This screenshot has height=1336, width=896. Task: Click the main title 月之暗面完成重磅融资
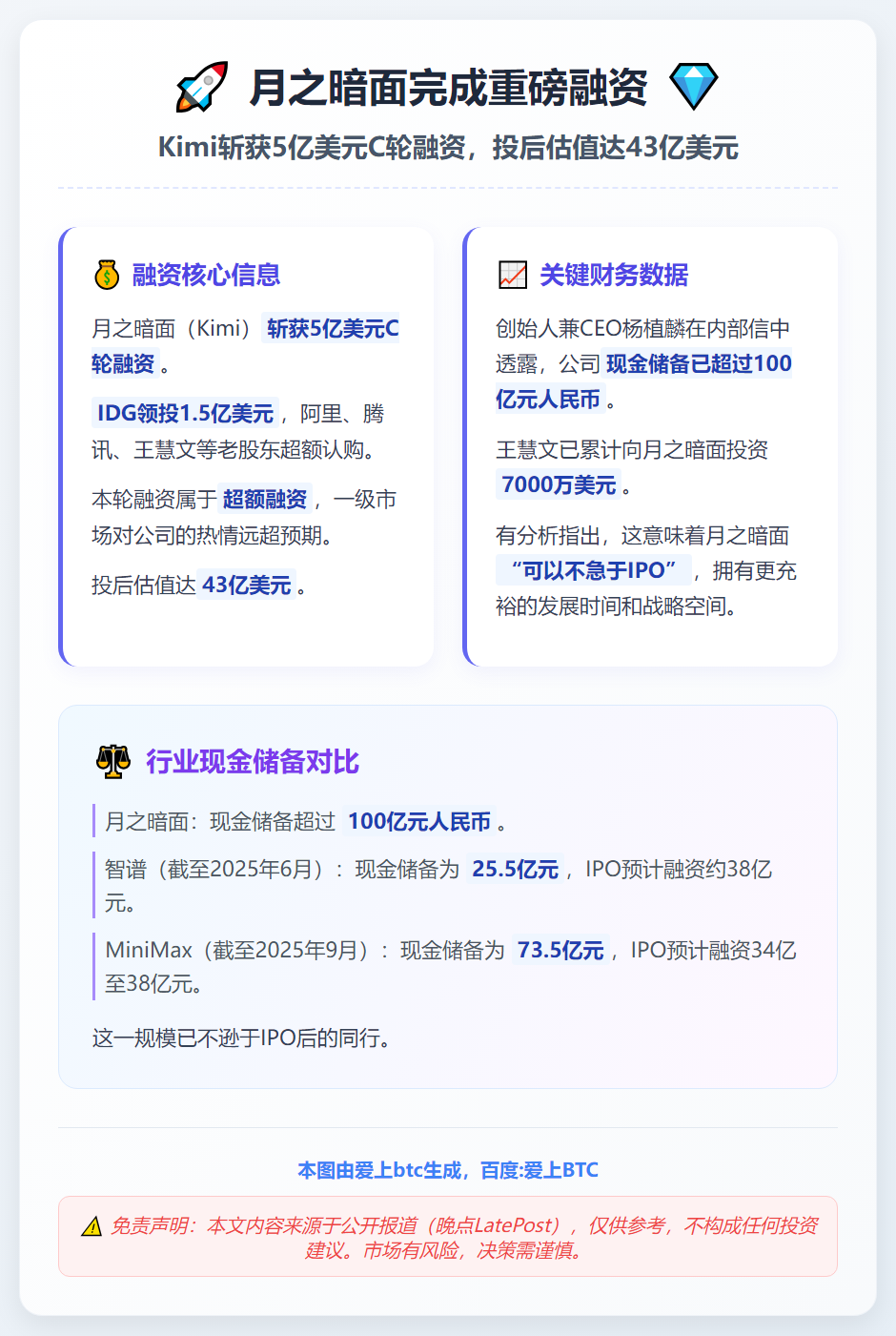click(448, 87)
